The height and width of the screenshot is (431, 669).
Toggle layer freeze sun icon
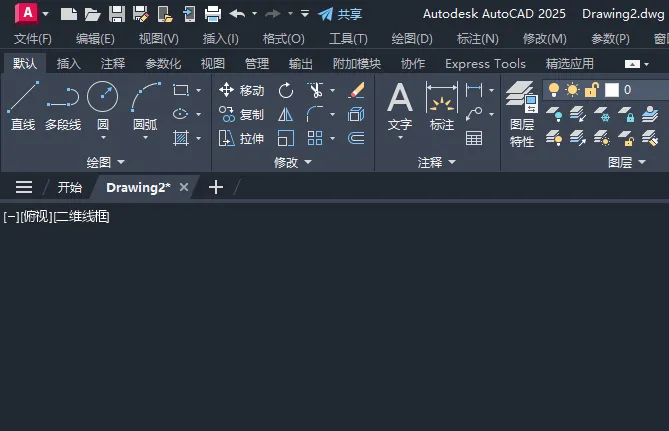click(572, 90)
